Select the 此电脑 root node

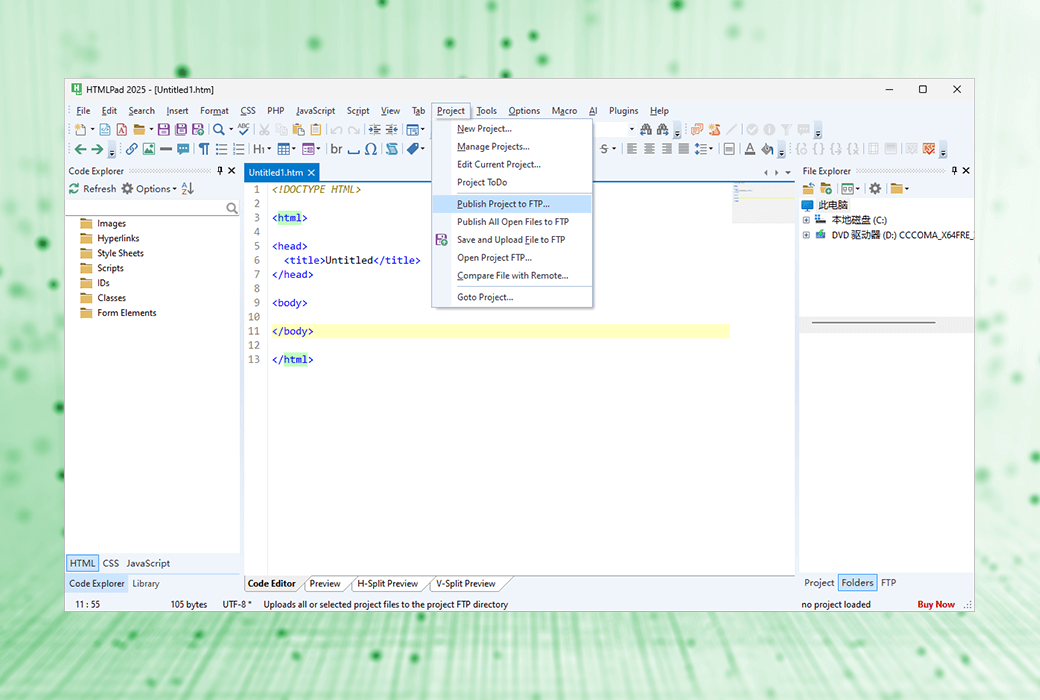825,205
